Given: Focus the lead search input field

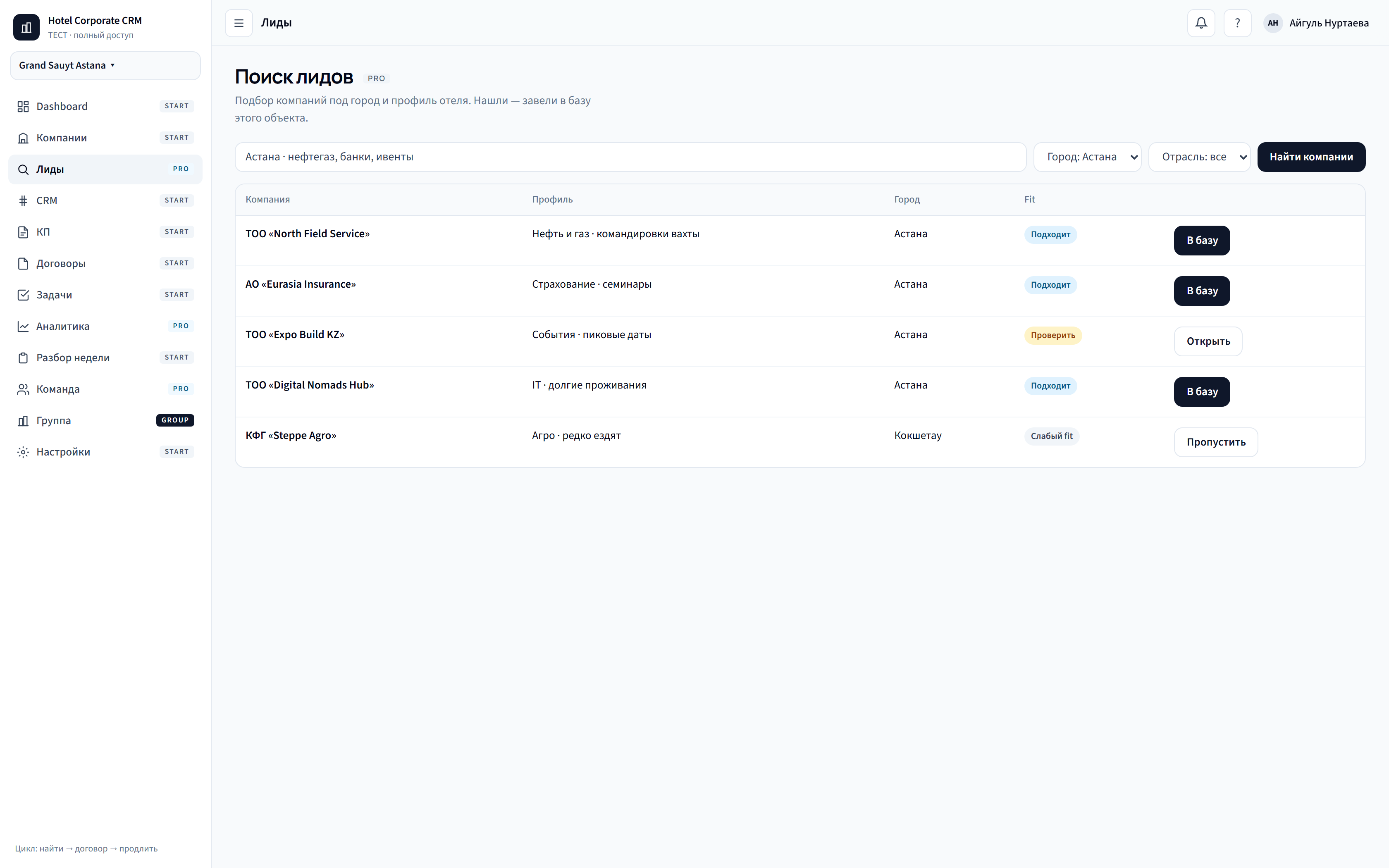Looking at the screenshot, I should [x=630, y=157].
